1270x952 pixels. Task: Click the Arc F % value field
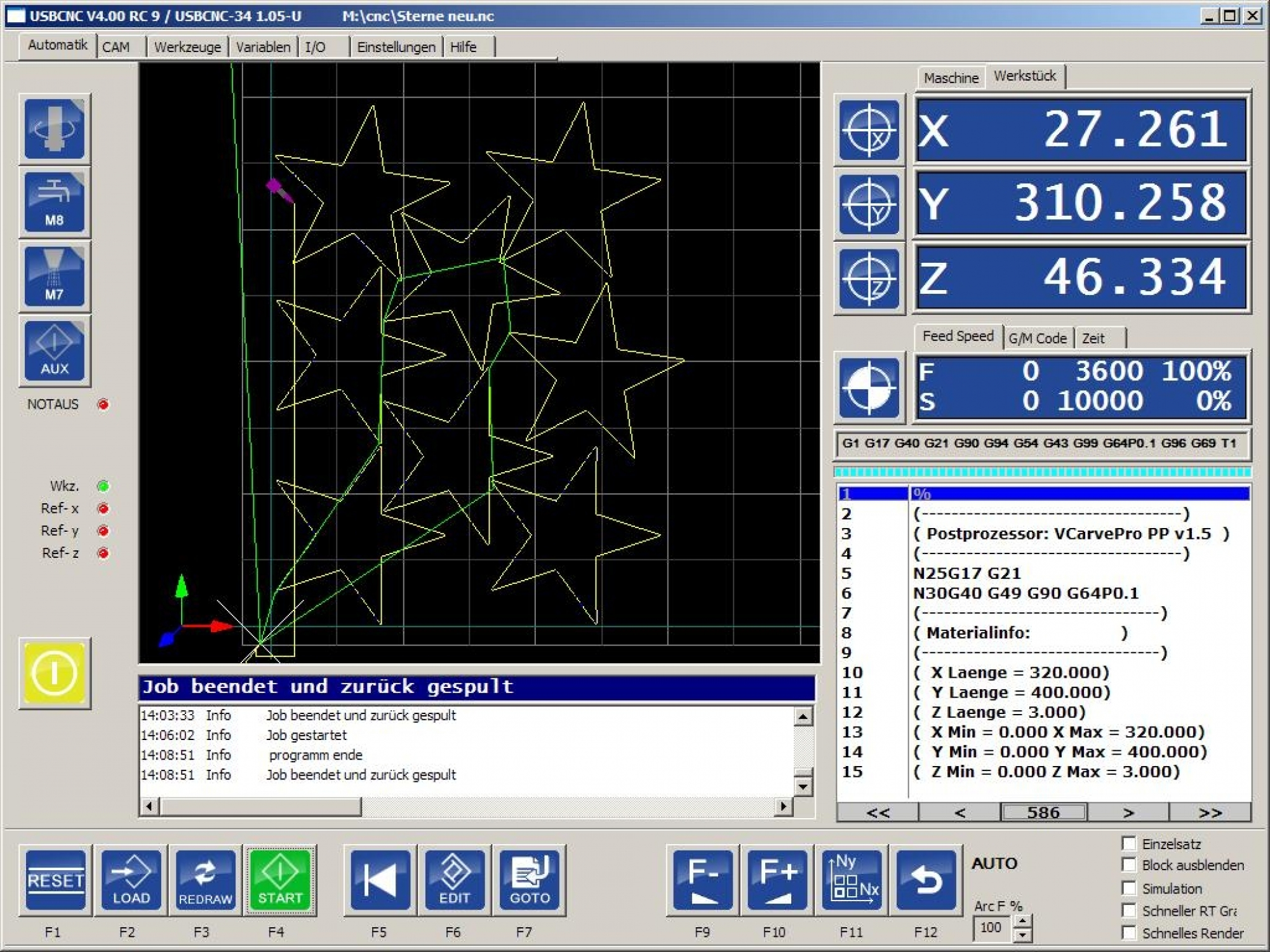click(993, 928)
